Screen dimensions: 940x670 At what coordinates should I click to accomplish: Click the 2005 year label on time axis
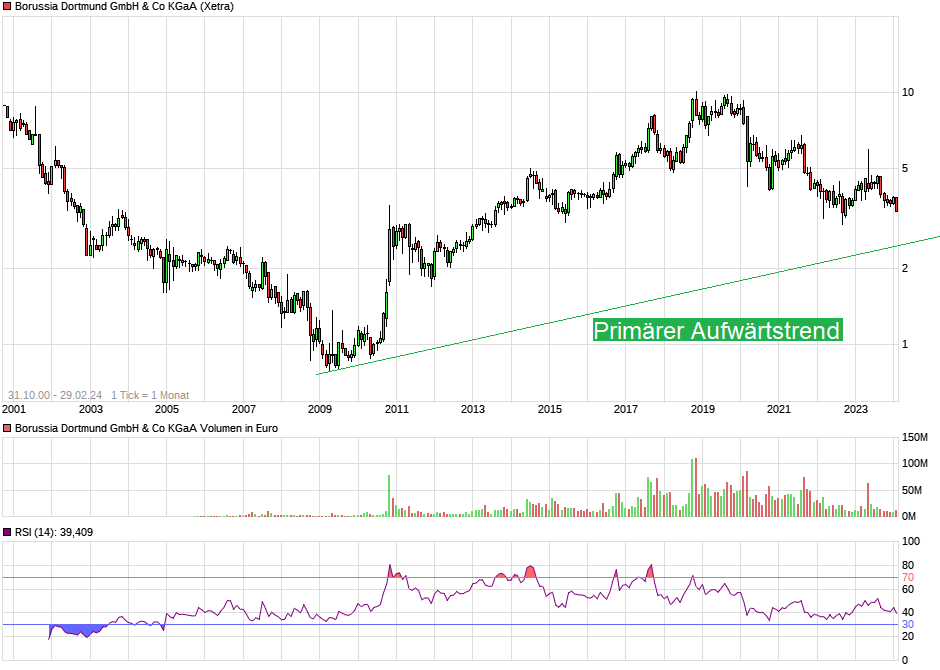pos(167,409)
